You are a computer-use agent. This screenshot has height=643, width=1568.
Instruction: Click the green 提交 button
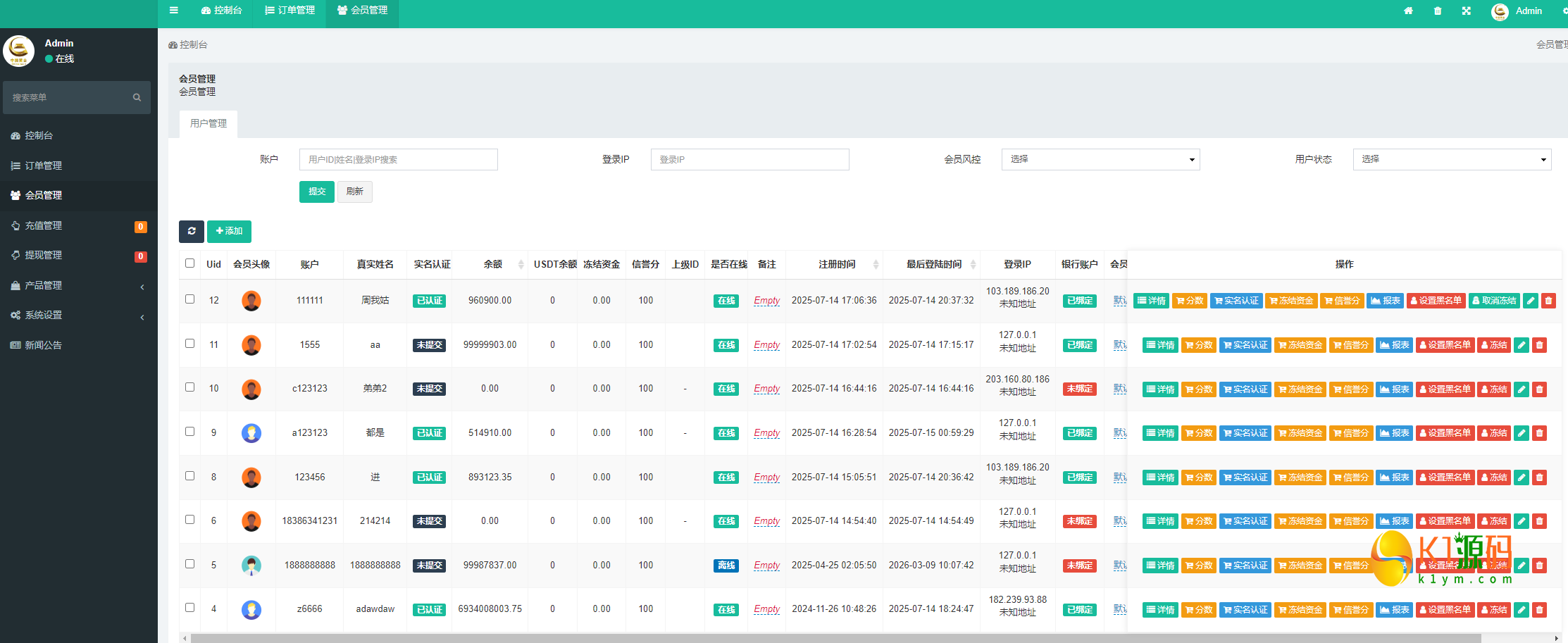pyautogui.click(x=317, y=192)
